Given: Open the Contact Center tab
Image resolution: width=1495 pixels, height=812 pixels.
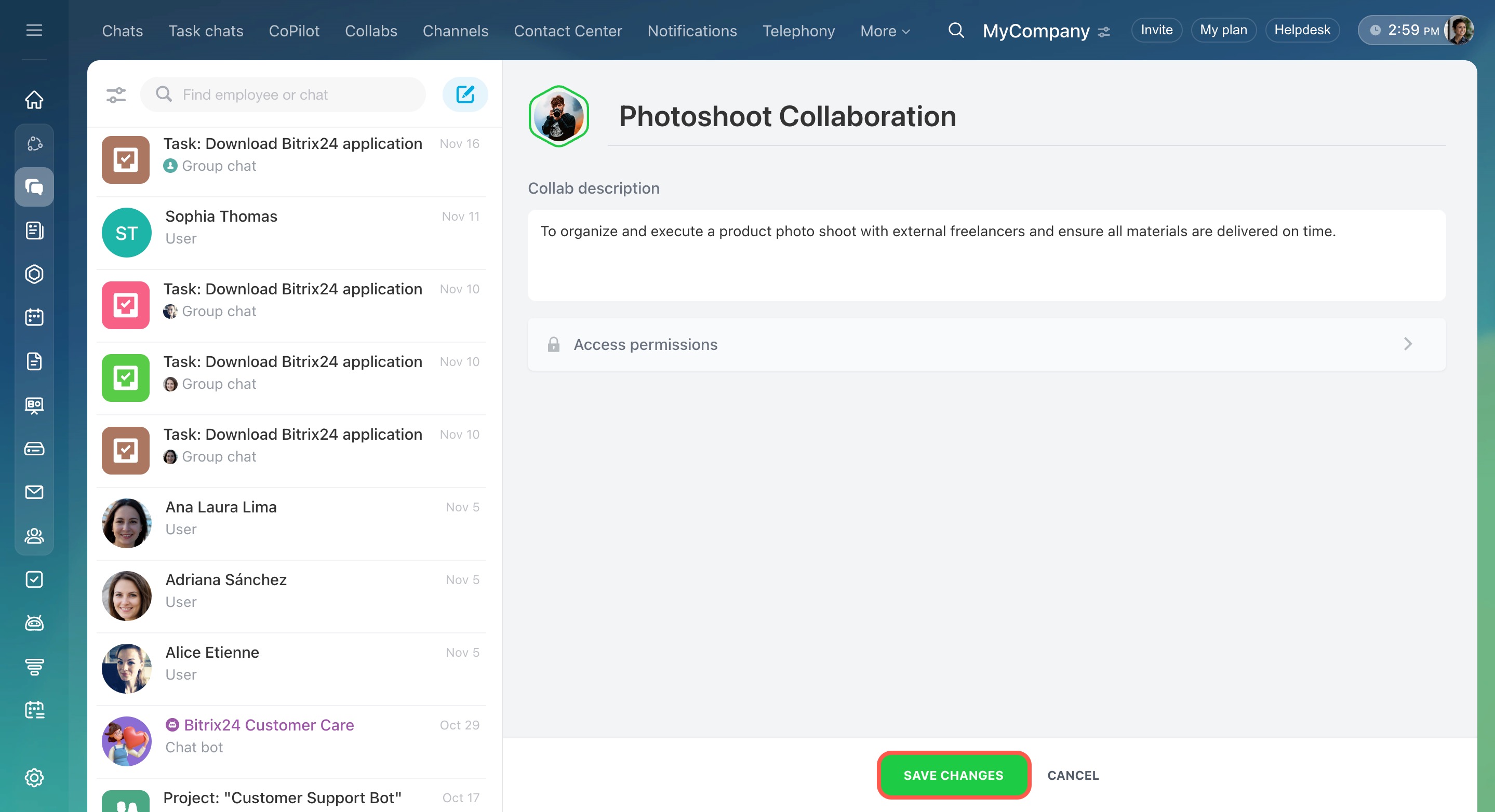Looking at the screenshot, I should click(567, 31).
